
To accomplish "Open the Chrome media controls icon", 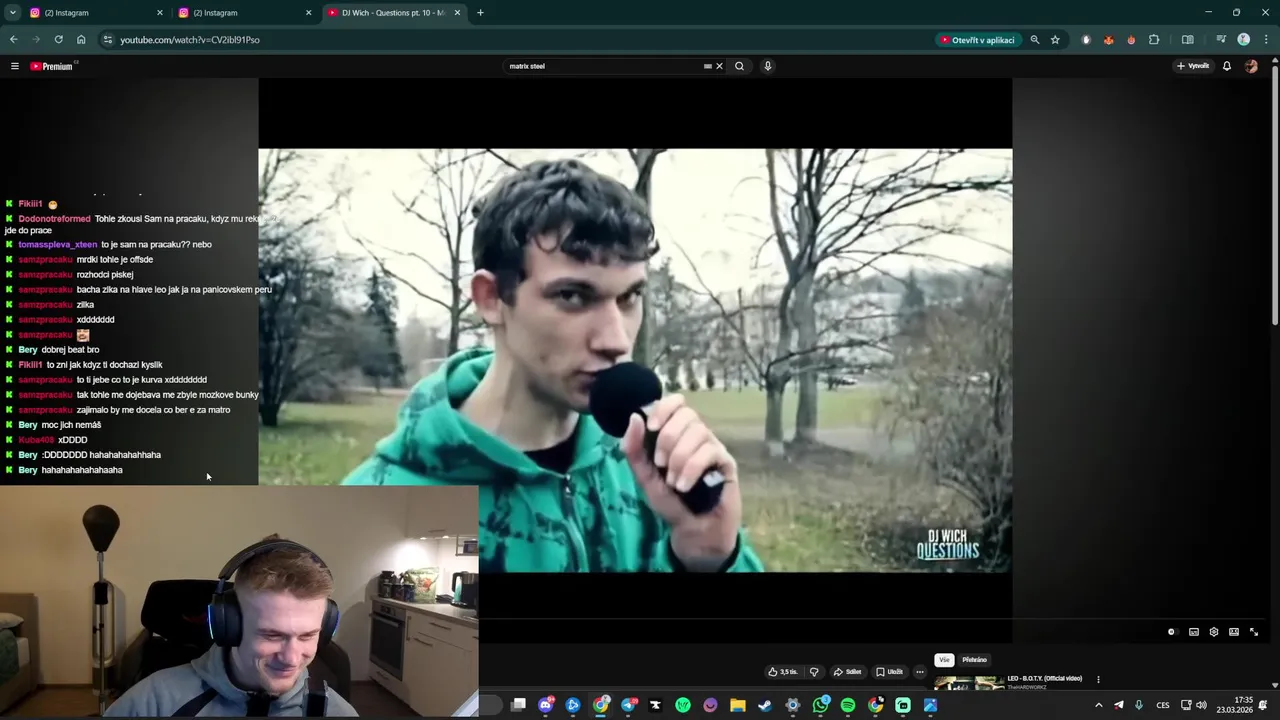I will [x=1221, y=40].
